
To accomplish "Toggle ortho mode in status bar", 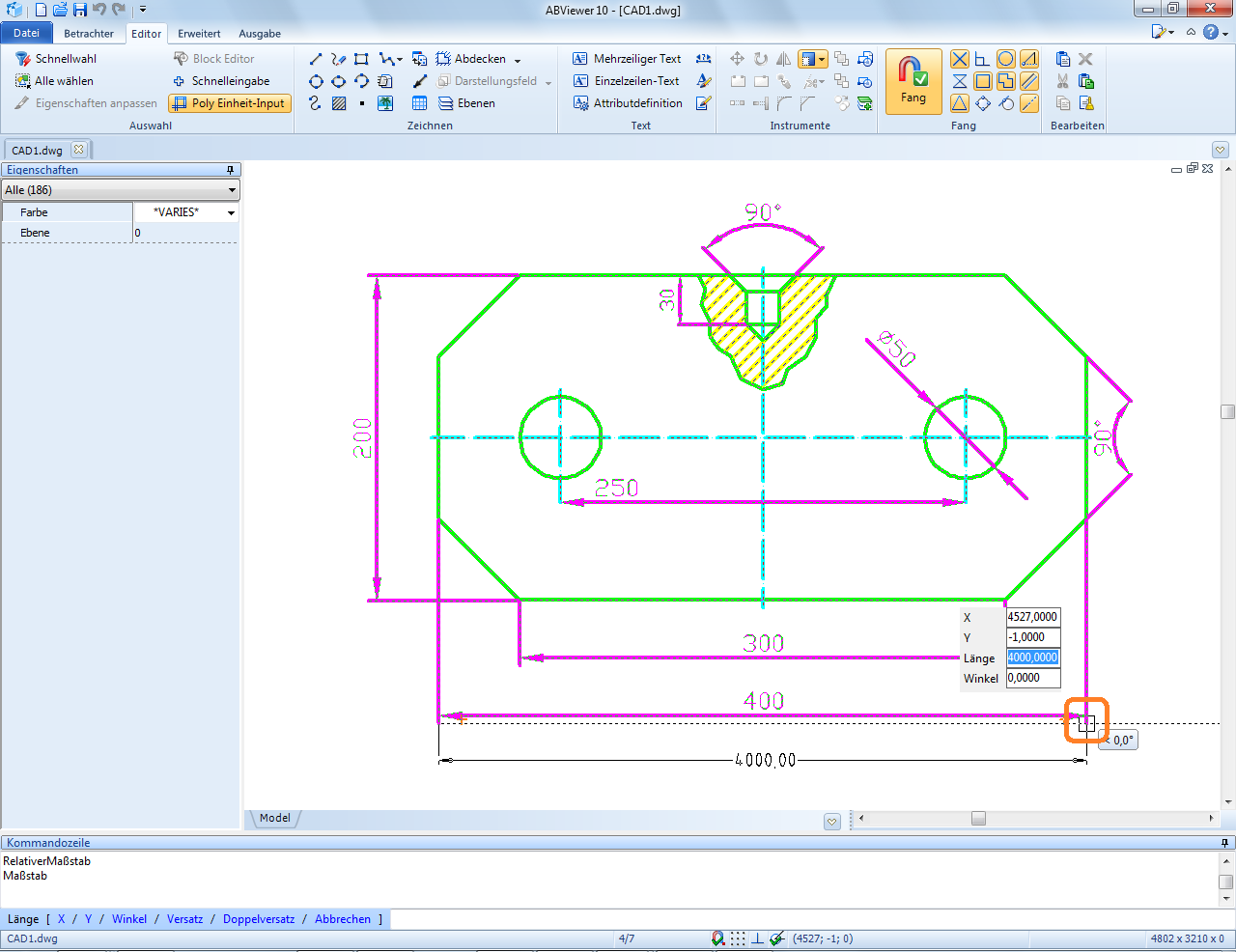I will coord(758,938).
